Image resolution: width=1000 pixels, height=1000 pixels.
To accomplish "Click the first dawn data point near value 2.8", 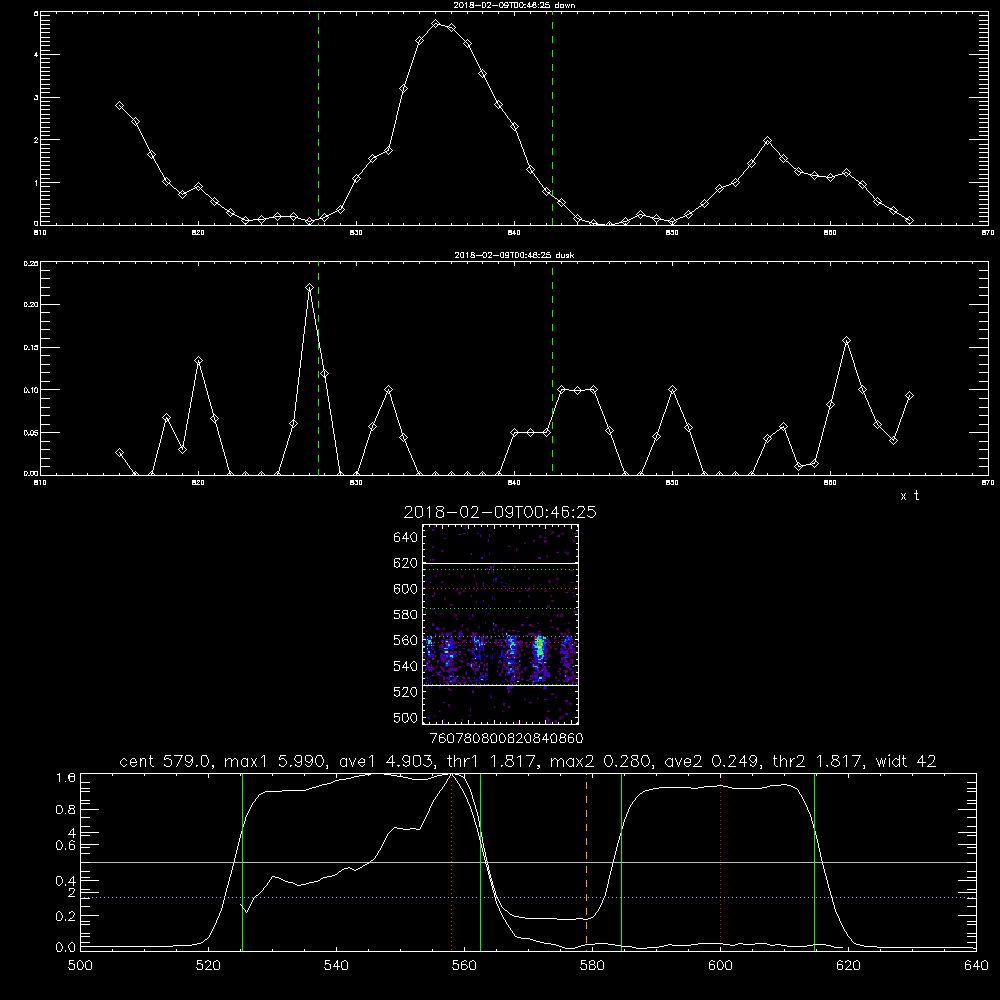I will coord(119,105).
